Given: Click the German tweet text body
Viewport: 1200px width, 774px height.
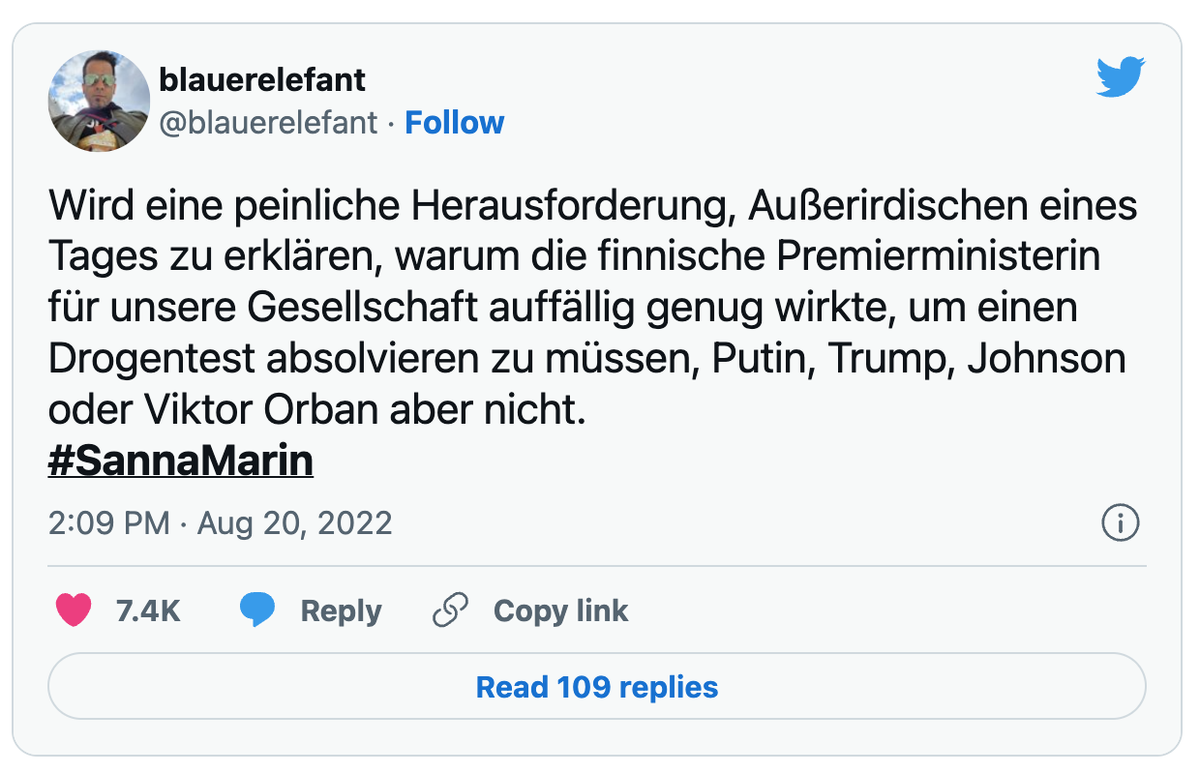Looking at the screenshot, I should 593,309.
